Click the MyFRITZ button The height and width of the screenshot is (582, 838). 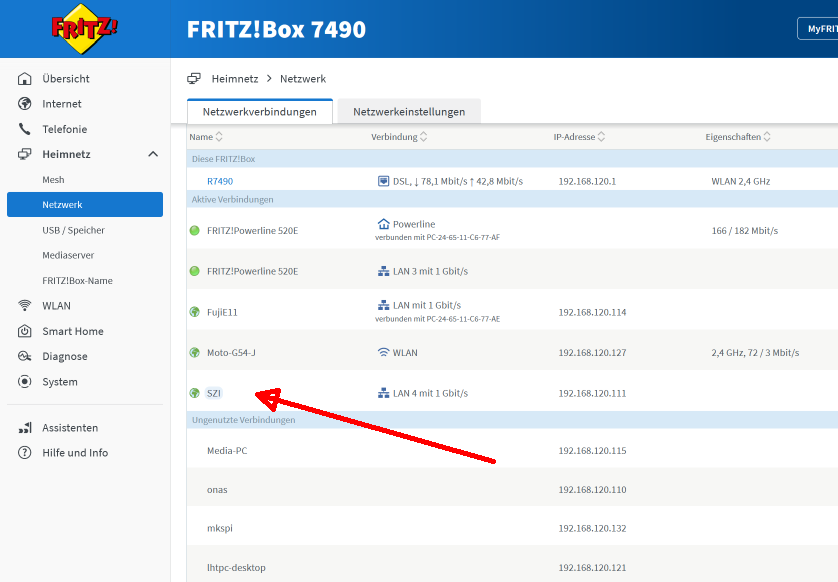click(x=818, y=29)
